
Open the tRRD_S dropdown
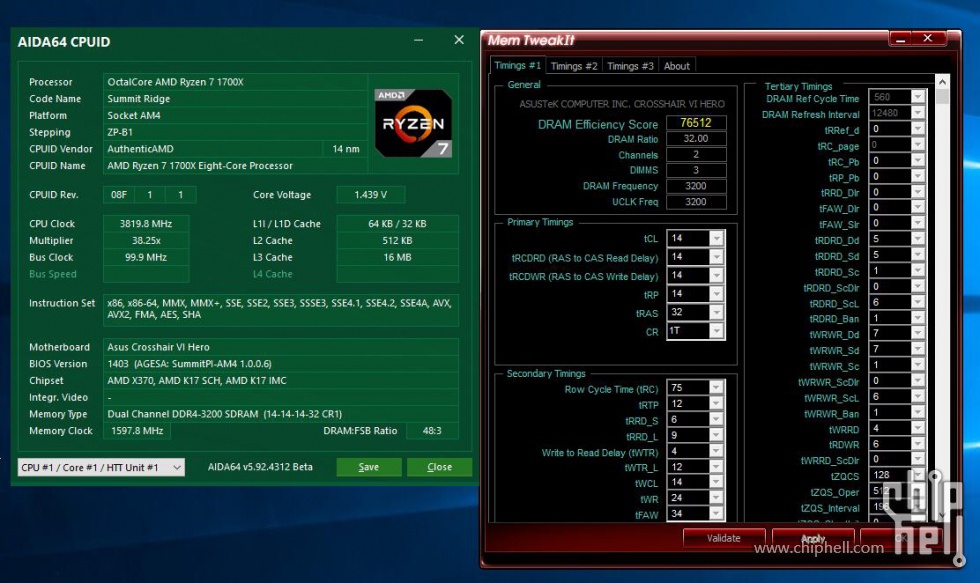(x=717, y=419)
